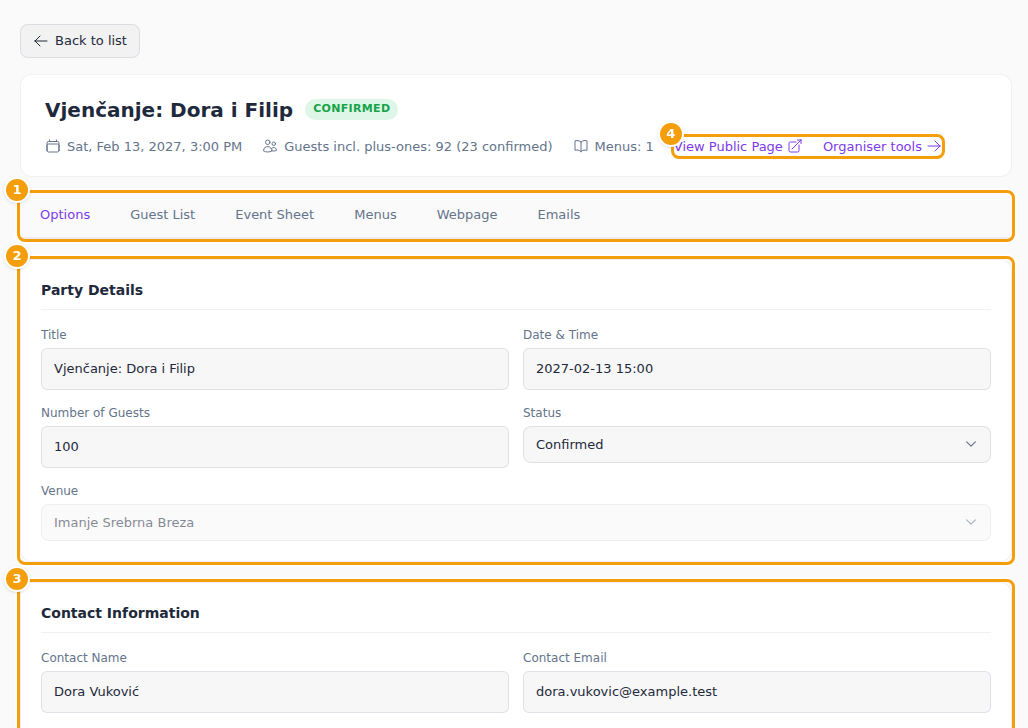Click the arrow icon after Organiser tools
The height and width of the screenshot is (728, 1028).
click(934, 146)
